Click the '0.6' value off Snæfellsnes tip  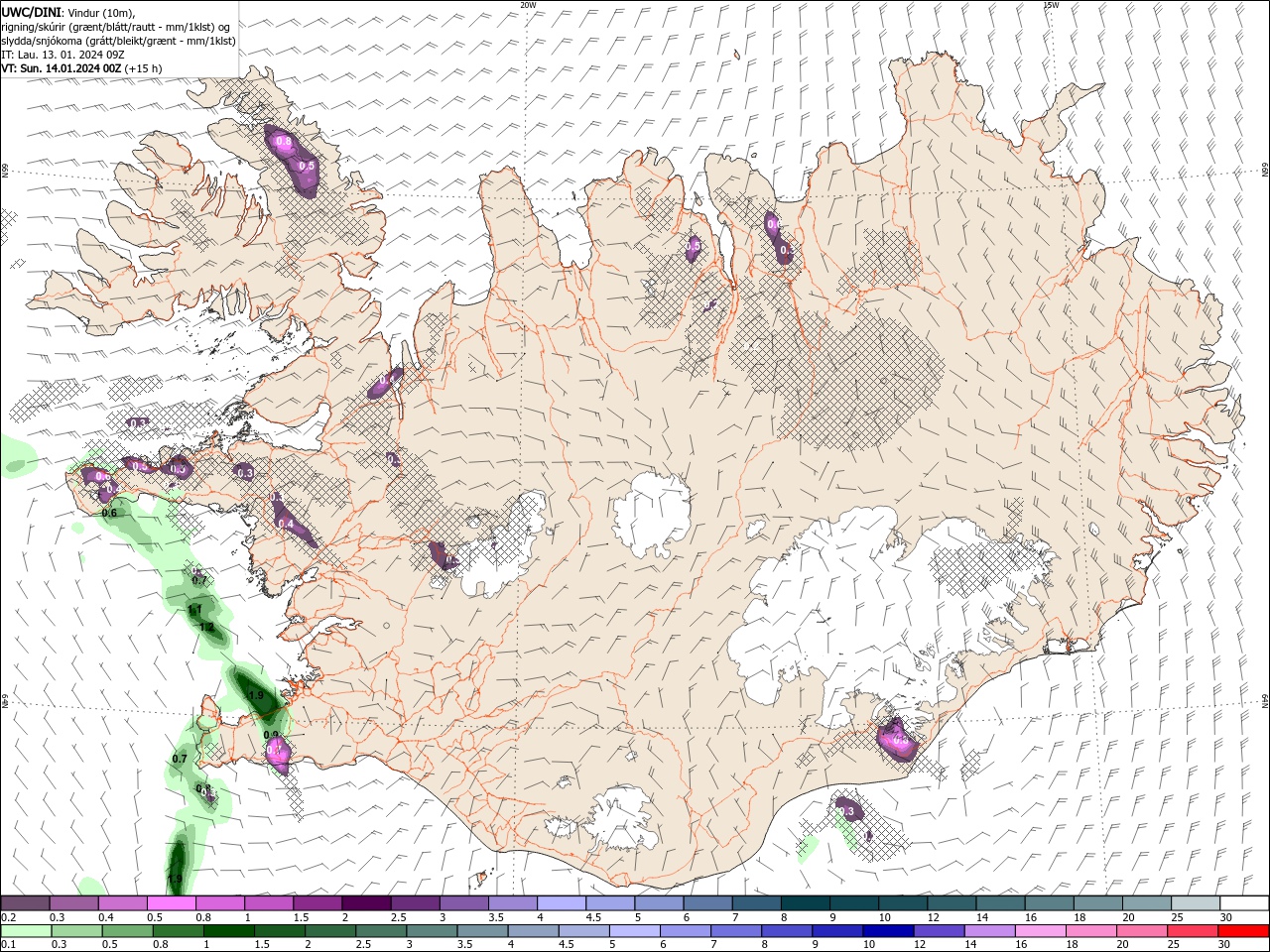pyautogui.click(x=109, y=513)
